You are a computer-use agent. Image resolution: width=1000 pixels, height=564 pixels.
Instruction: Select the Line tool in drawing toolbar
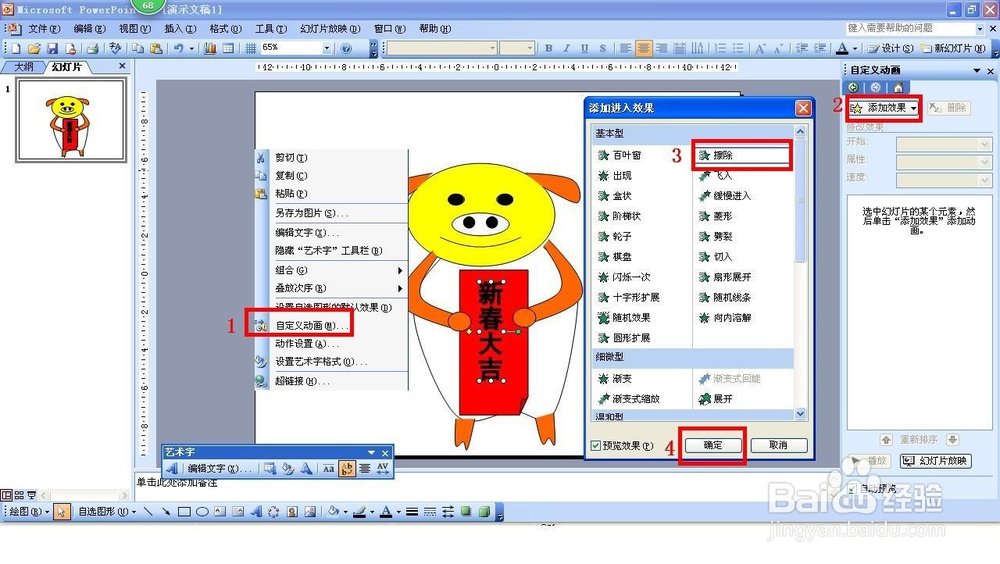point(148,512)
